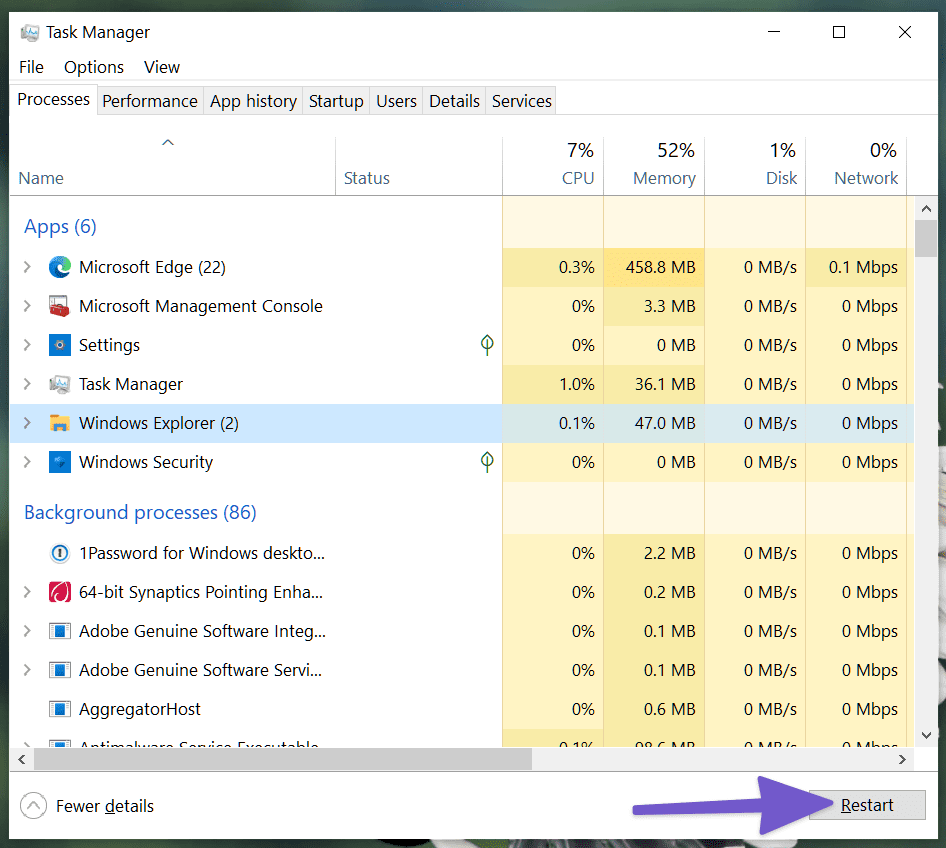The width and height of the screenshot is (946, 848).
Task: Expand the Task Manager process row
Action: pyautogui.click(x=27, y=384)
